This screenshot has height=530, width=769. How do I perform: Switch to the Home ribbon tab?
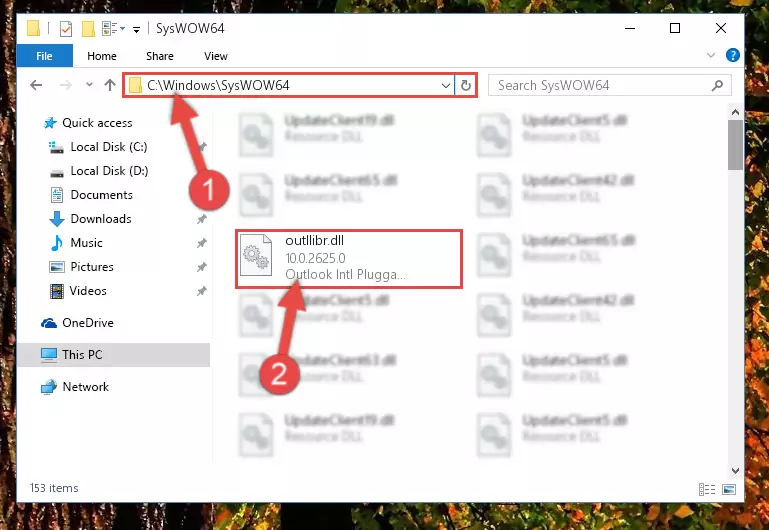click(x=102, y=56)
